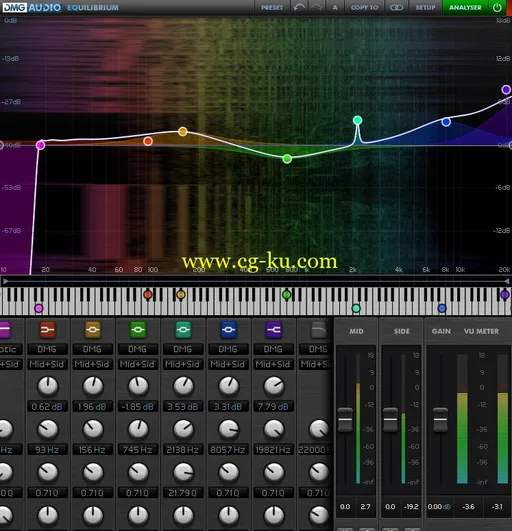Image resolution: width=512 pixels, height=531 pixels.
Task: Click the DMG Audio logo
Action: click(32, 7)
